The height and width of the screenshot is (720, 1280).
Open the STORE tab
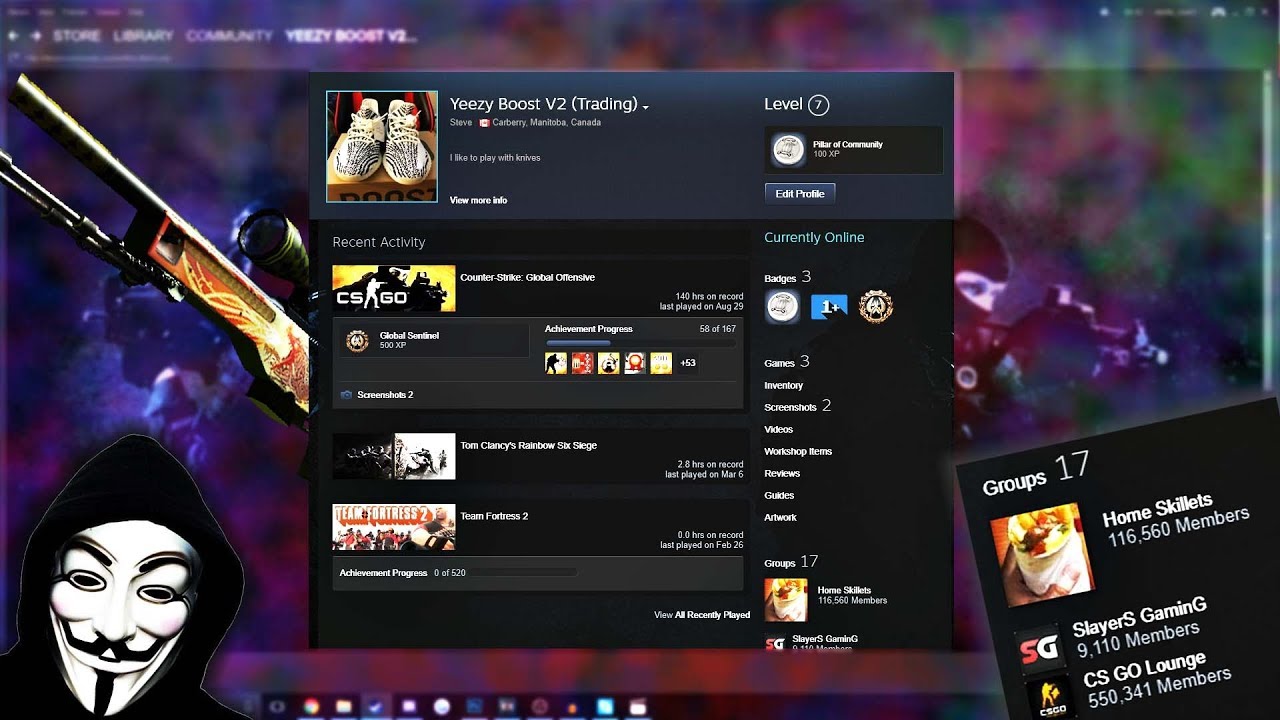[x=76, y=36]
